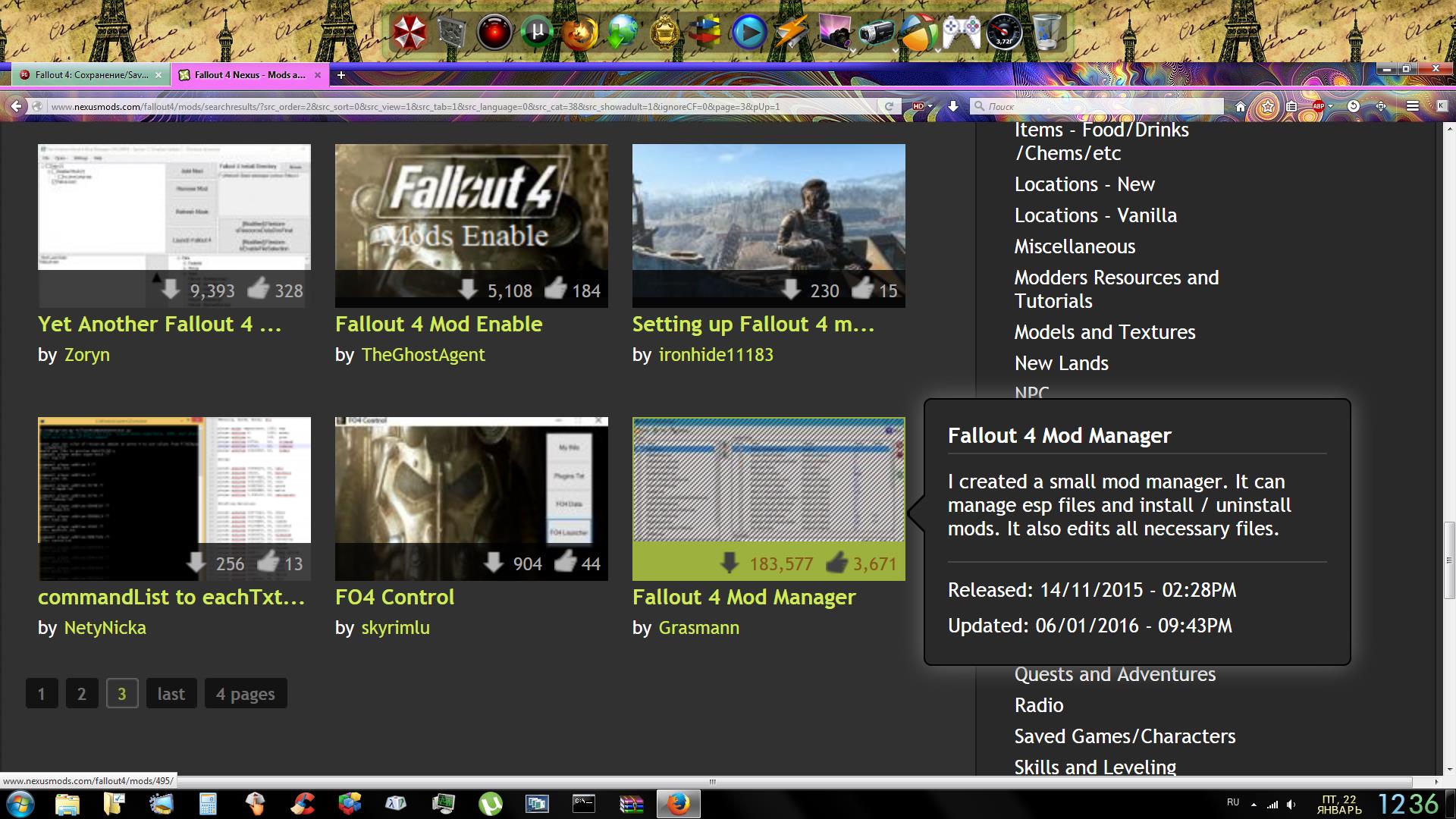Open the Recycle Bin in top dock
This screenshot has width=1456, height=819.
(x=1047, y=33)
